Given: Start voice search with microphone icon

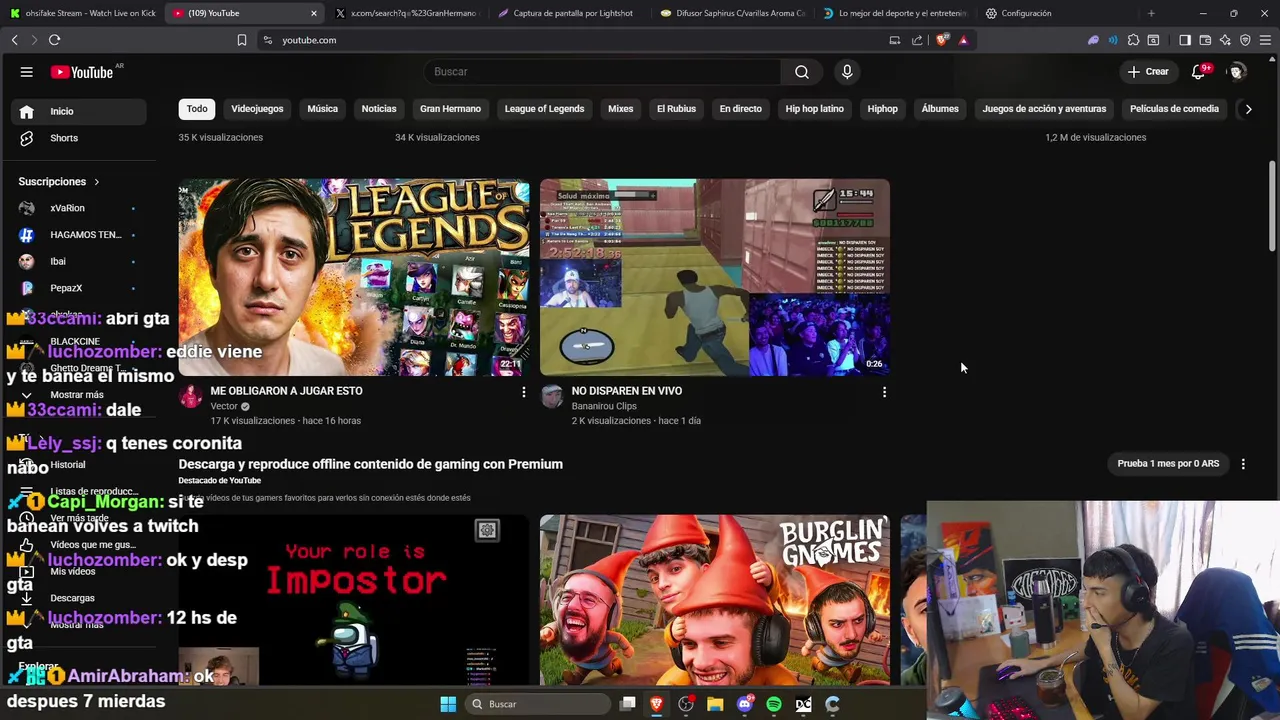Looking at the screenshot, I should [x=847, y=72].
